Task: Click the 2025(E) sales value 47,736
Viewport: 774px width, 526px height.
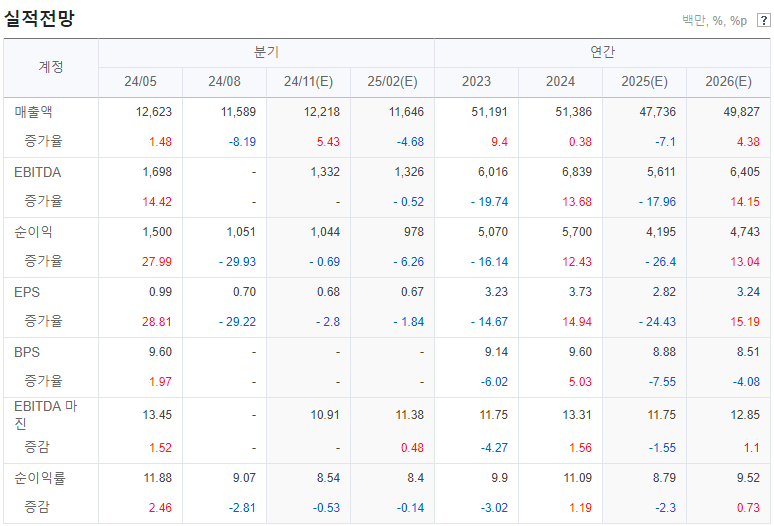Action: click(x=658, y=112)
